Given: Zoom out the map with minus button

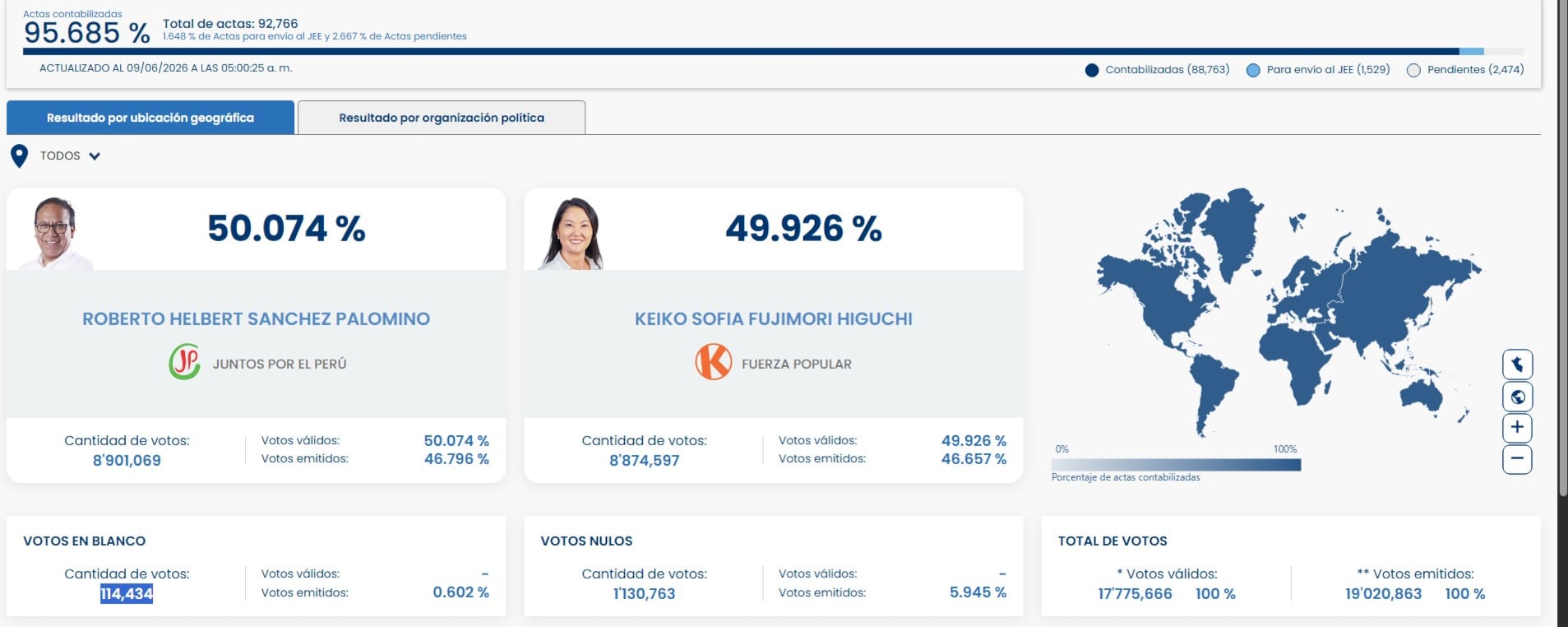Looking at the screenshot, I should tap(1517, 459).
